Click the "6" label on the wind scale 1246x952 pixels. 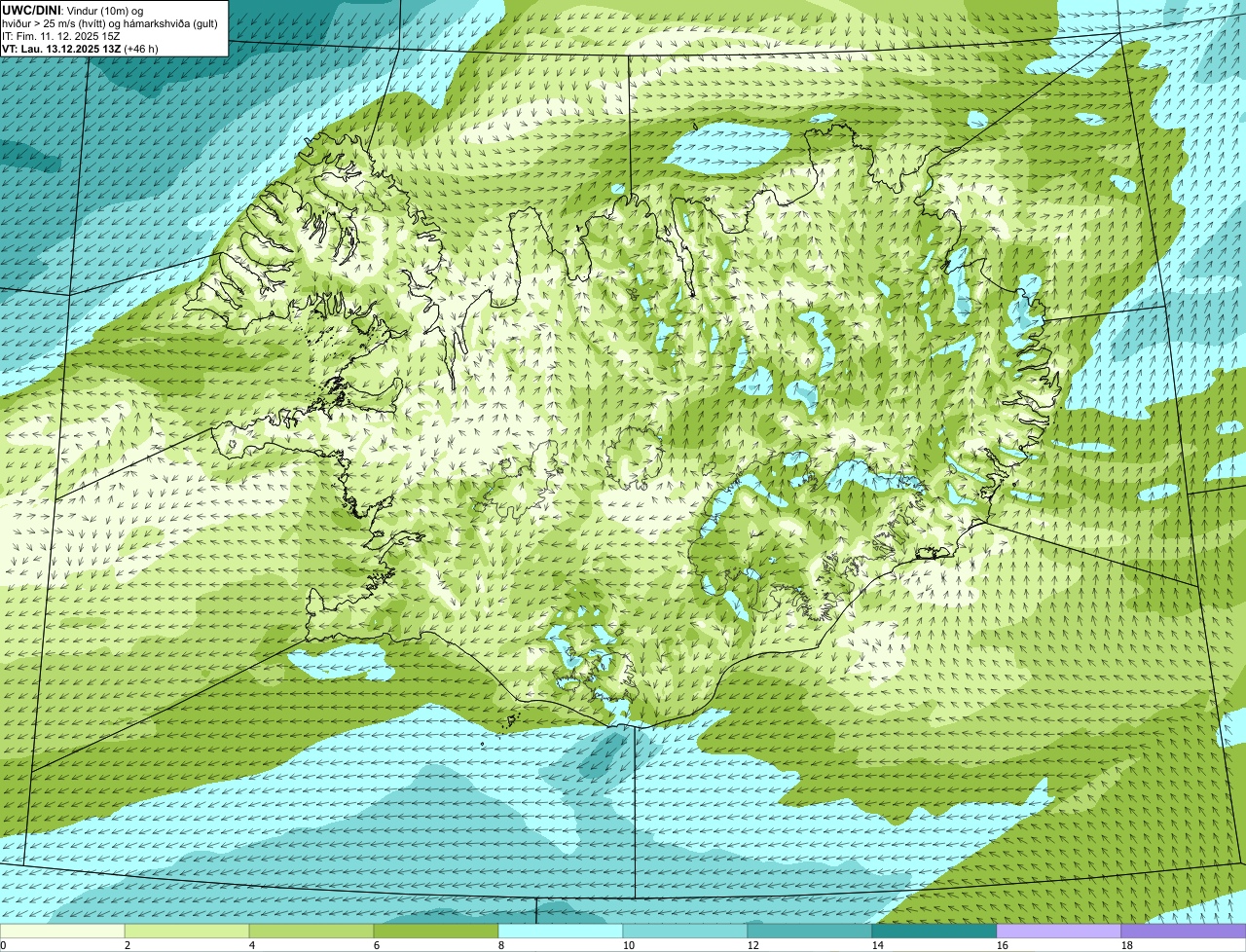coord(377,945)
